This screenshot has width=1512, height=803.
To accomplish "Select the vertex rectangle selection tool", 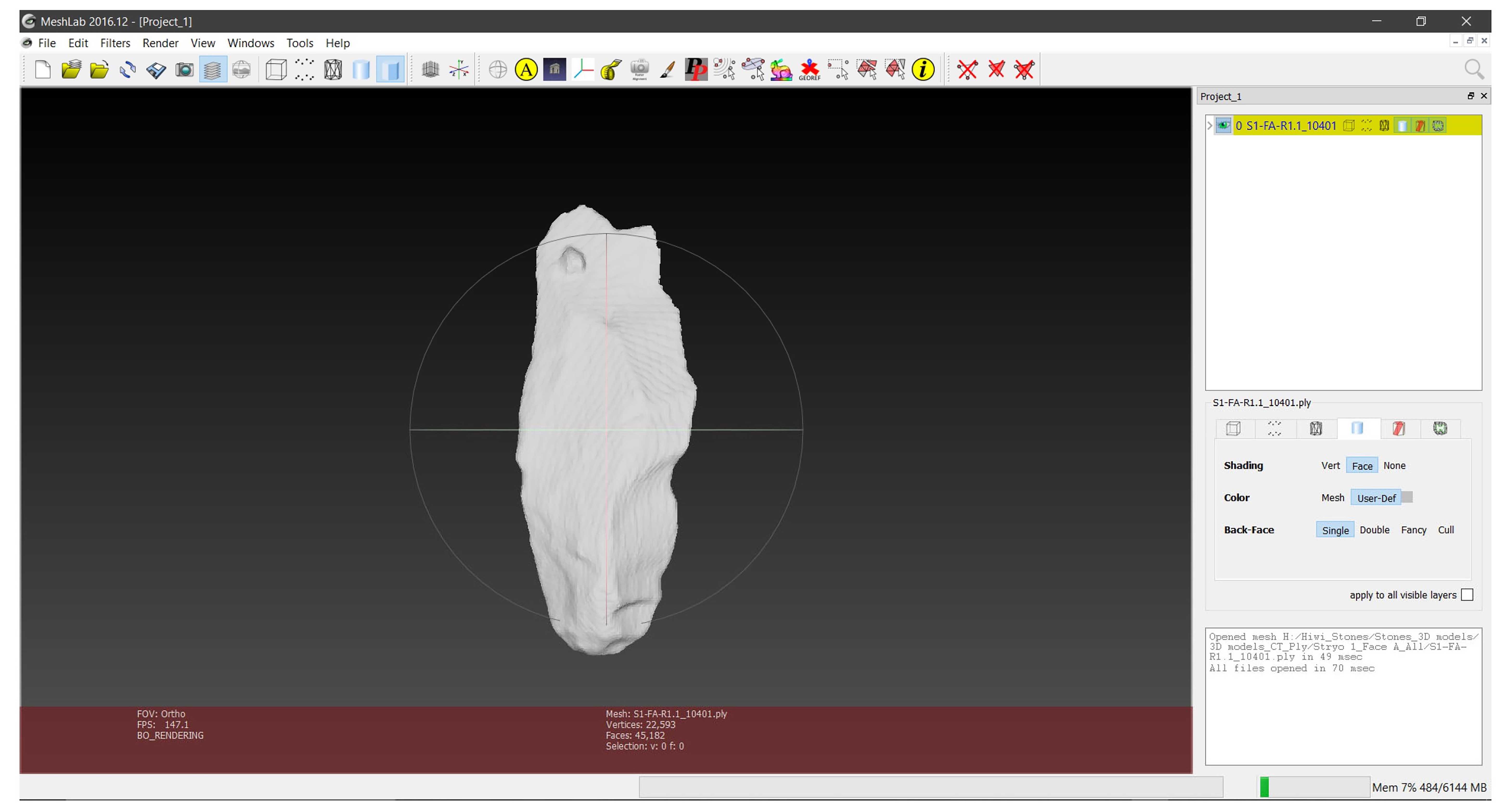I will [838, 70].
